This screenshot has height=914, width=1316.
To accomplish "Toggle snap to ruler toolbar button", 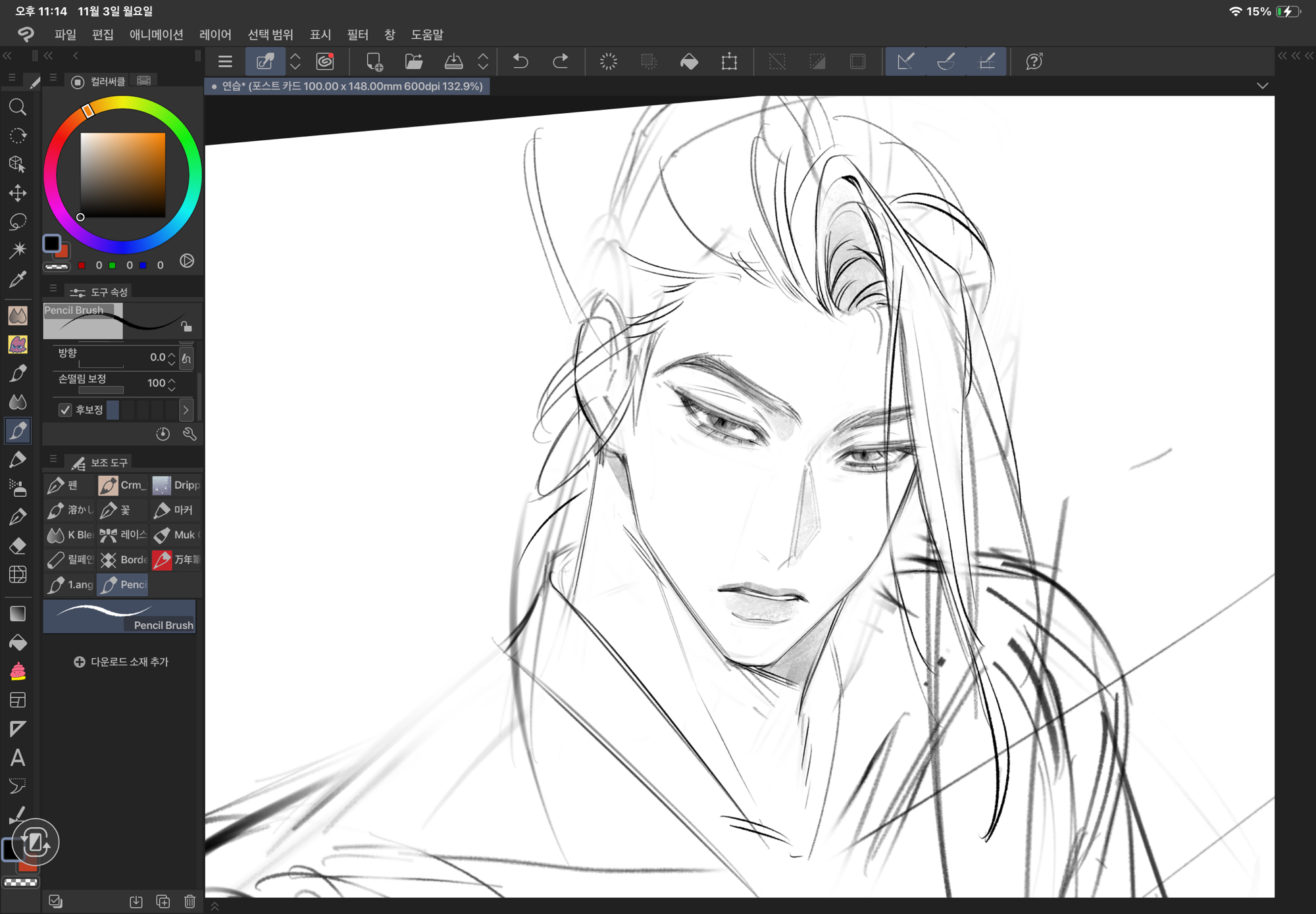I will (x=905, y=62).
